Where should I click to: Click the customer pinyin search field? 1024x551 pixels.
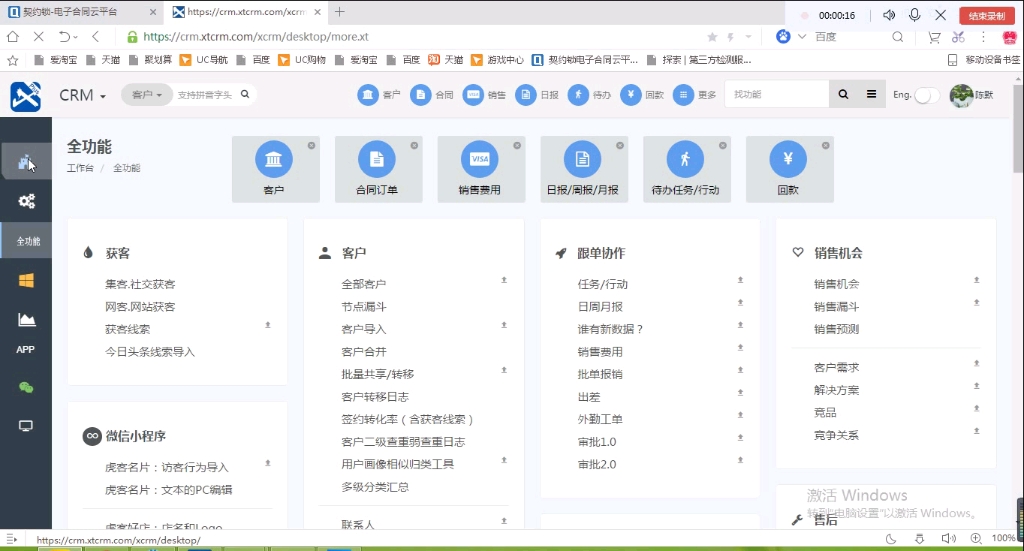click(205, 95)
